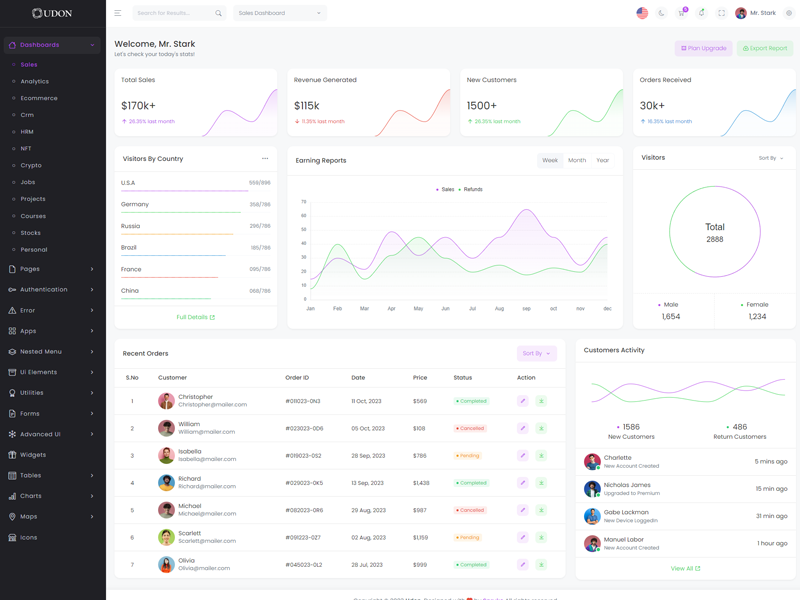This screenshot has width=800, height=600.
Task: Select Analytics in the Dashboards submenu
Action: pyautogui.click(x=34, y=82)
